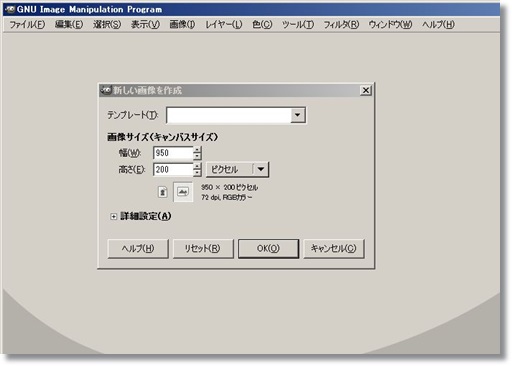Click the キャンセル(C) button
Screen dimensions: 512x366
click(x=333, y=248)
